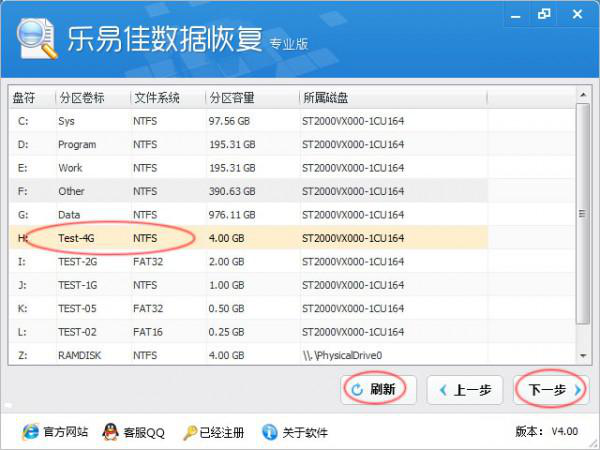Select the G: Data partition row
Image resolution: width=600 pixels, height=450 pixels.
tap(248, 214)
